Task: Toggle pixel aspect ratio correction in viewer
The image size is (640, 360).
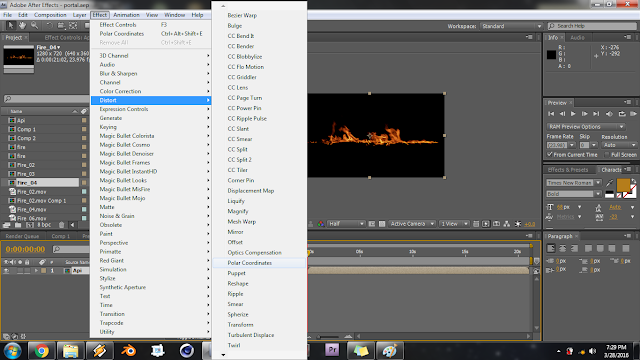Action: click(476, 224)
